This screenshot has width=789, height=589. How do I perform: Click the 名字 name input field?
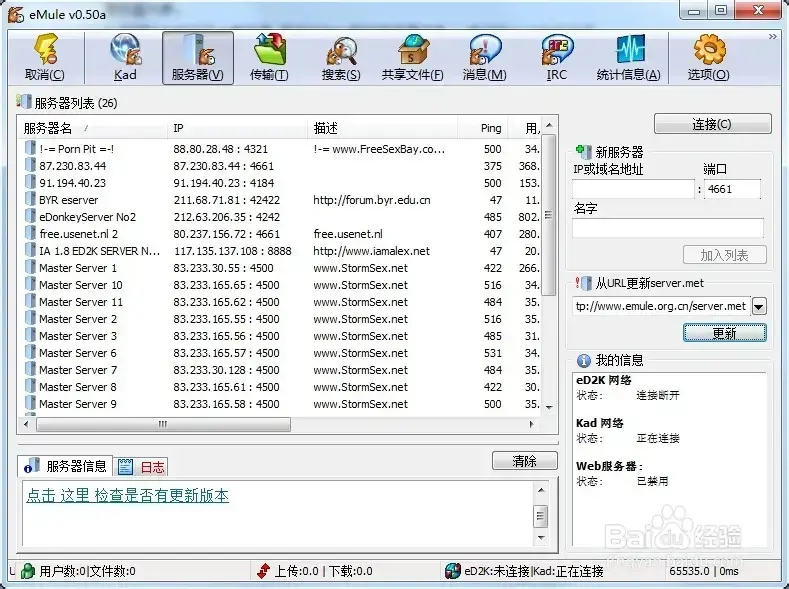(668, 227)
